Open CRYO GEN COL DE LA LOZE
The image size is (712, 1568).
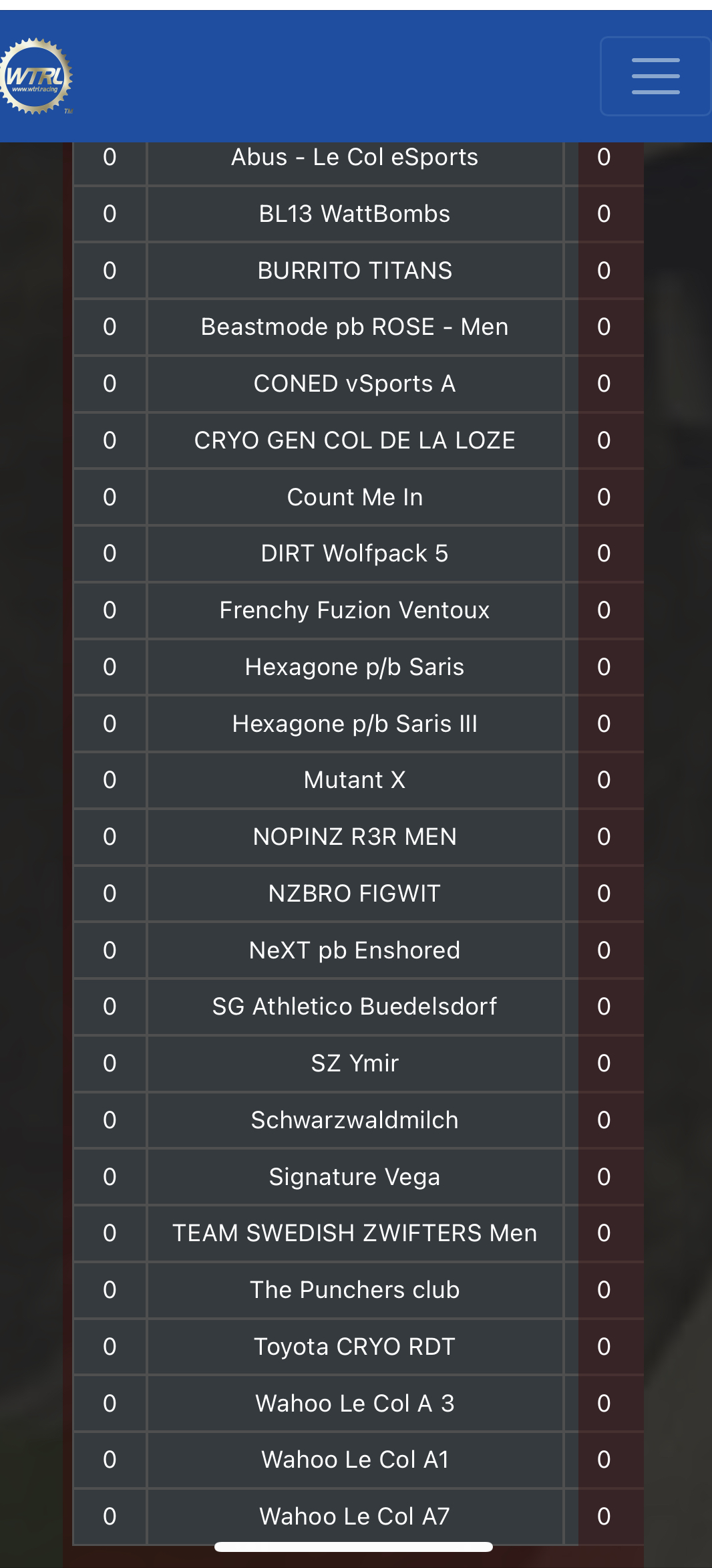[x=358, y=440]
